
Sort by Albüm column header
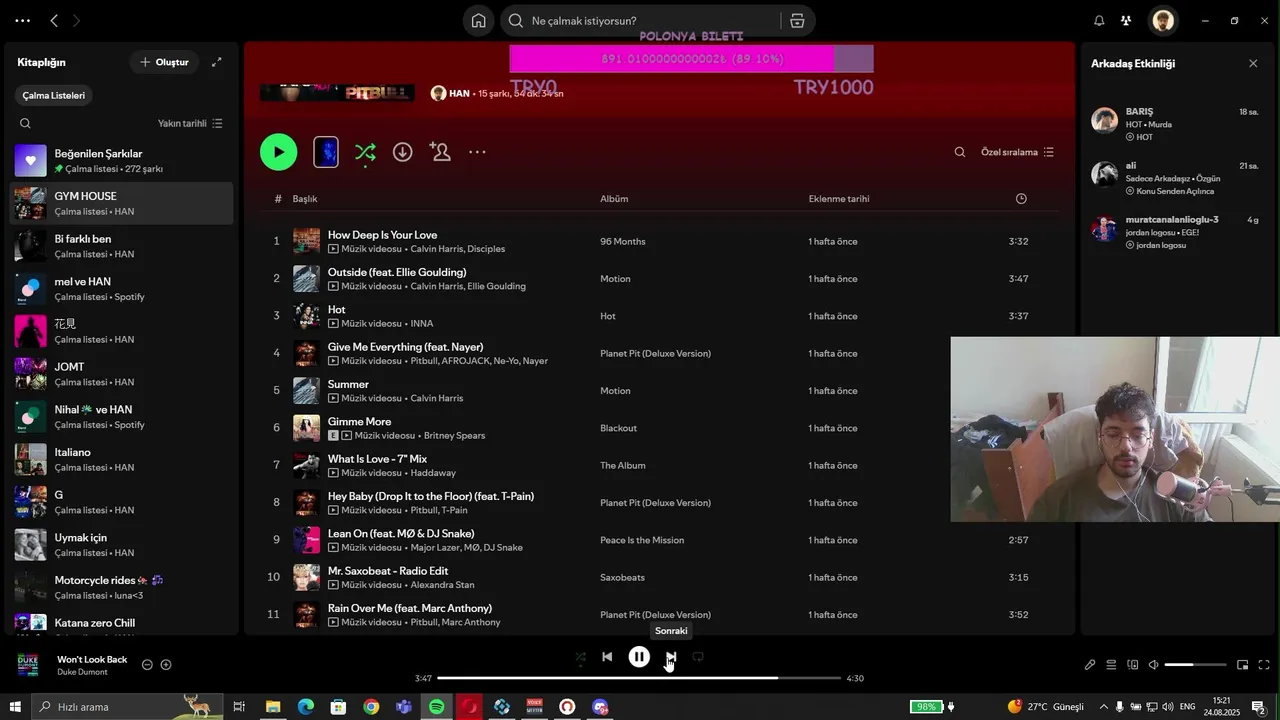click(614, 199)
